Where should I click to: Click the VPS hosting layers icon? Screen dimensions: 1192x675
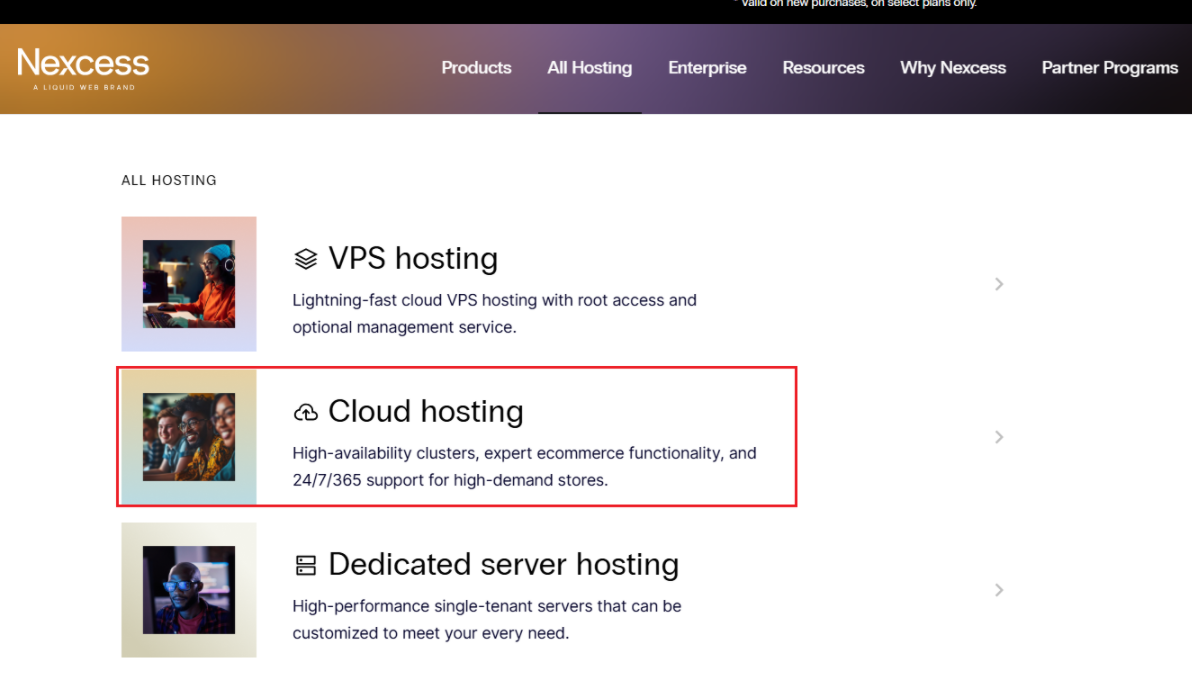tap(306, 259)
